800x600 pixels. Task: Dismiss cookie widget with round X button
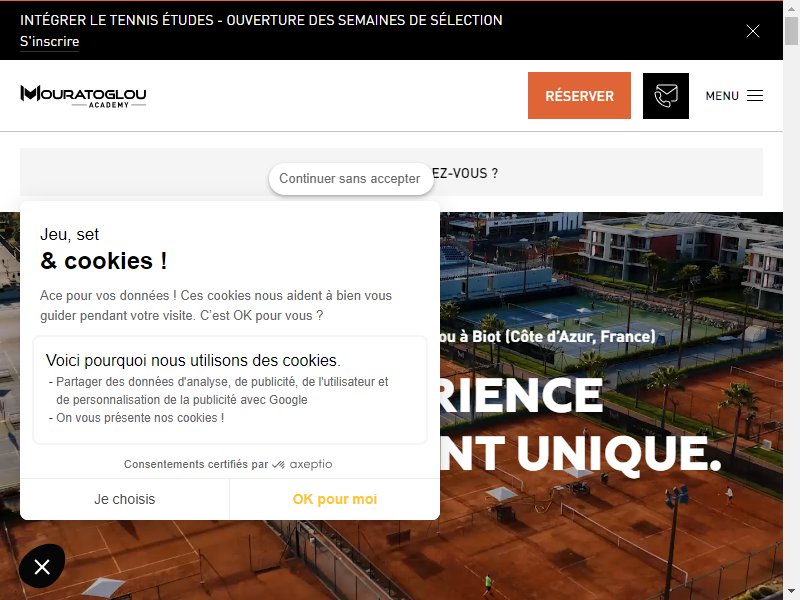click(x=42, y=566)
